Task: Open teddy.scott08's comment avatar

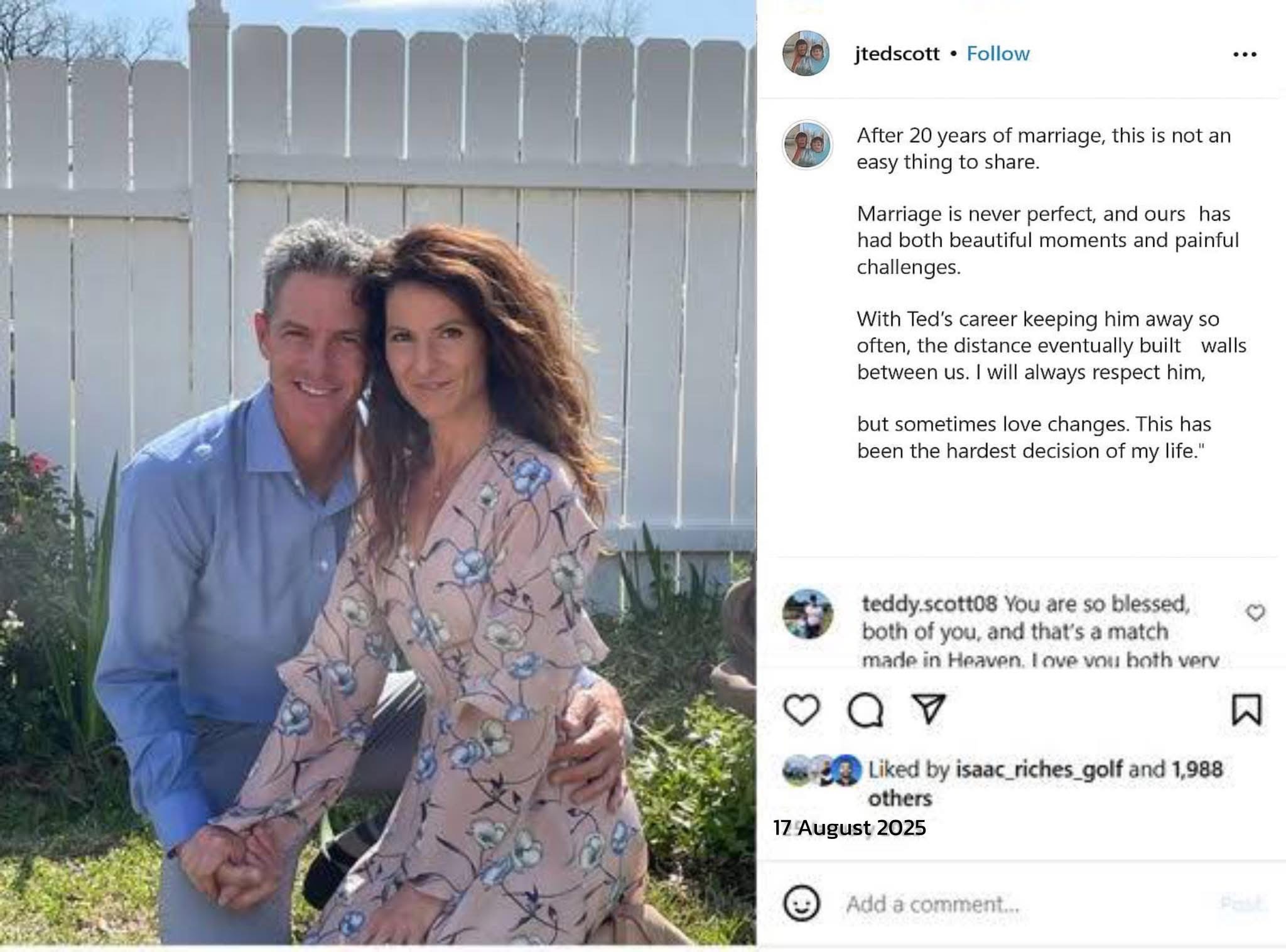Action: coord(808,614)
